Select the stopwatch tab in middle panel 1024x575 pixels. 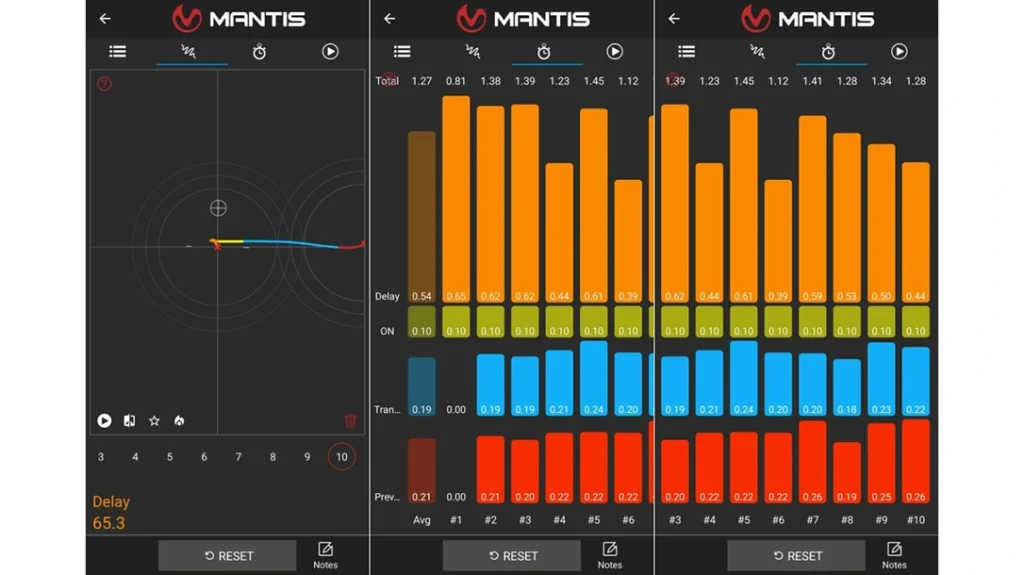[x=543, y=52]
